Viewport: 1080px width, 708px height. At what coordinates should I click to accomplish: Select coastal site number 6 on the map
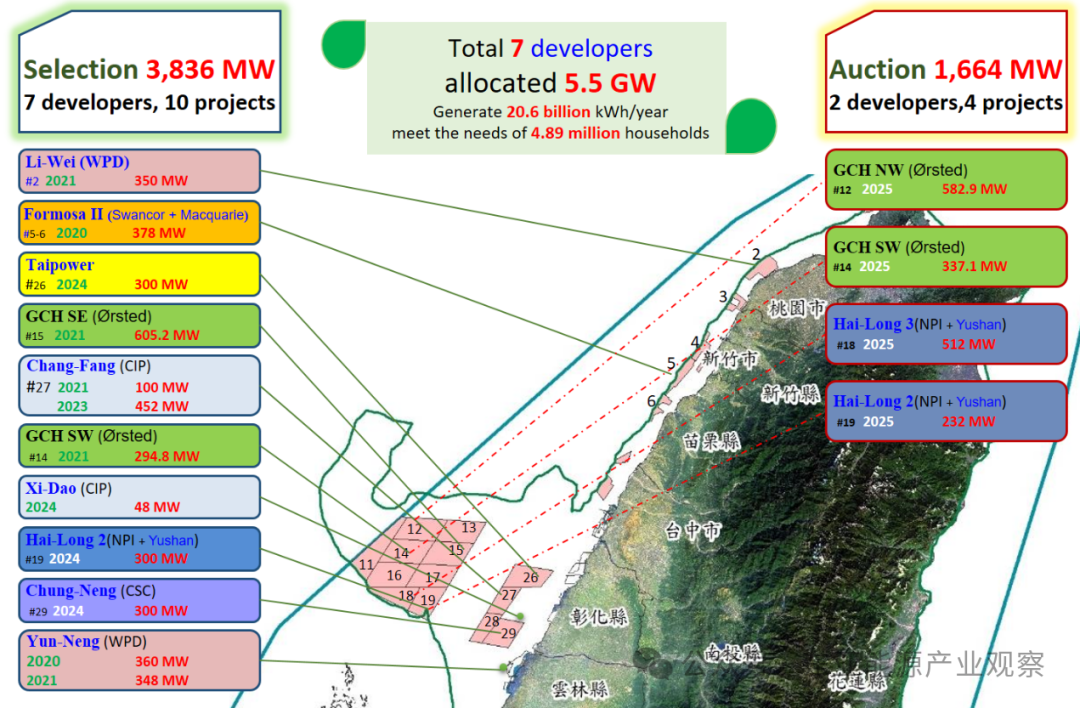(651, 401)
